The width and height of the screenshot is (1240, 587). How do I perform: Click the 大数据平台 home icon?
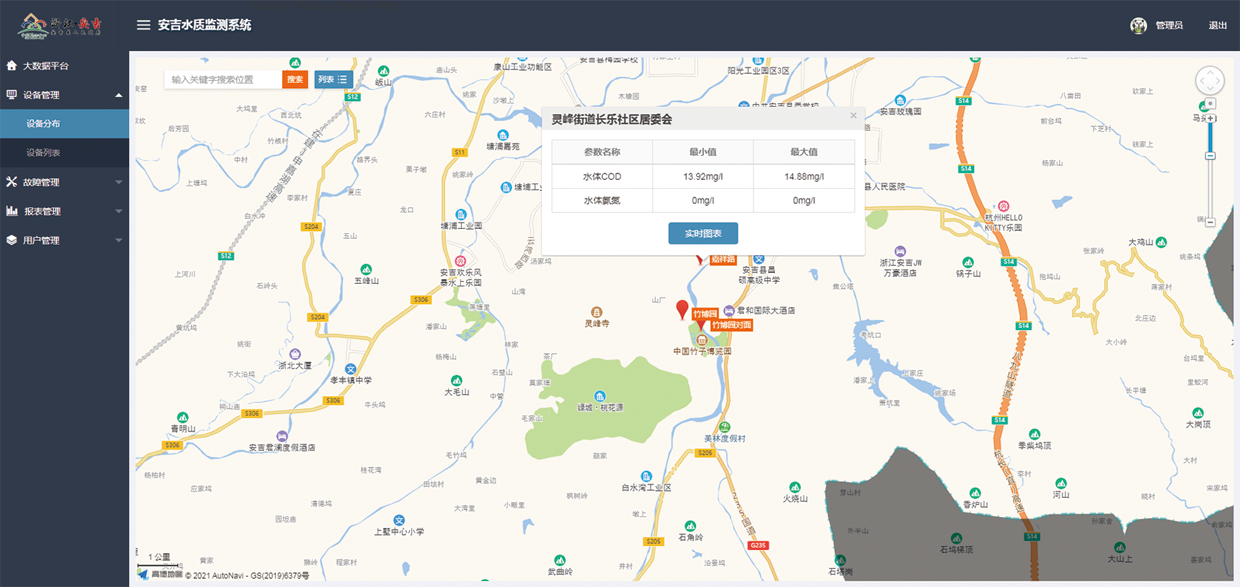click(x=12, y=66)
